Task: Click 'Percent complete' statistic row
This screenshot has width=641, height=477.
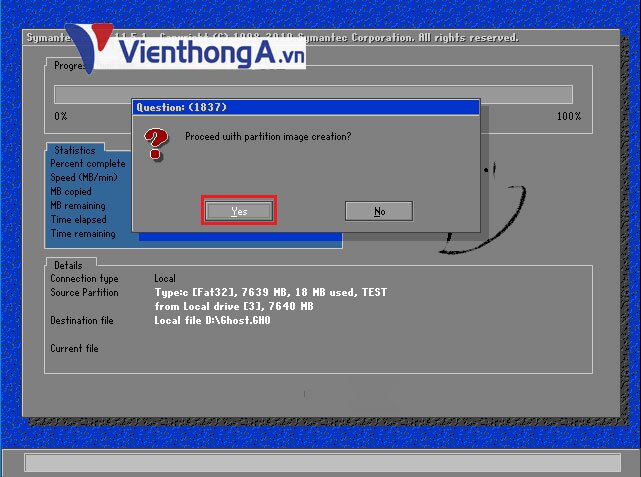Action: [x=88, y=163]
